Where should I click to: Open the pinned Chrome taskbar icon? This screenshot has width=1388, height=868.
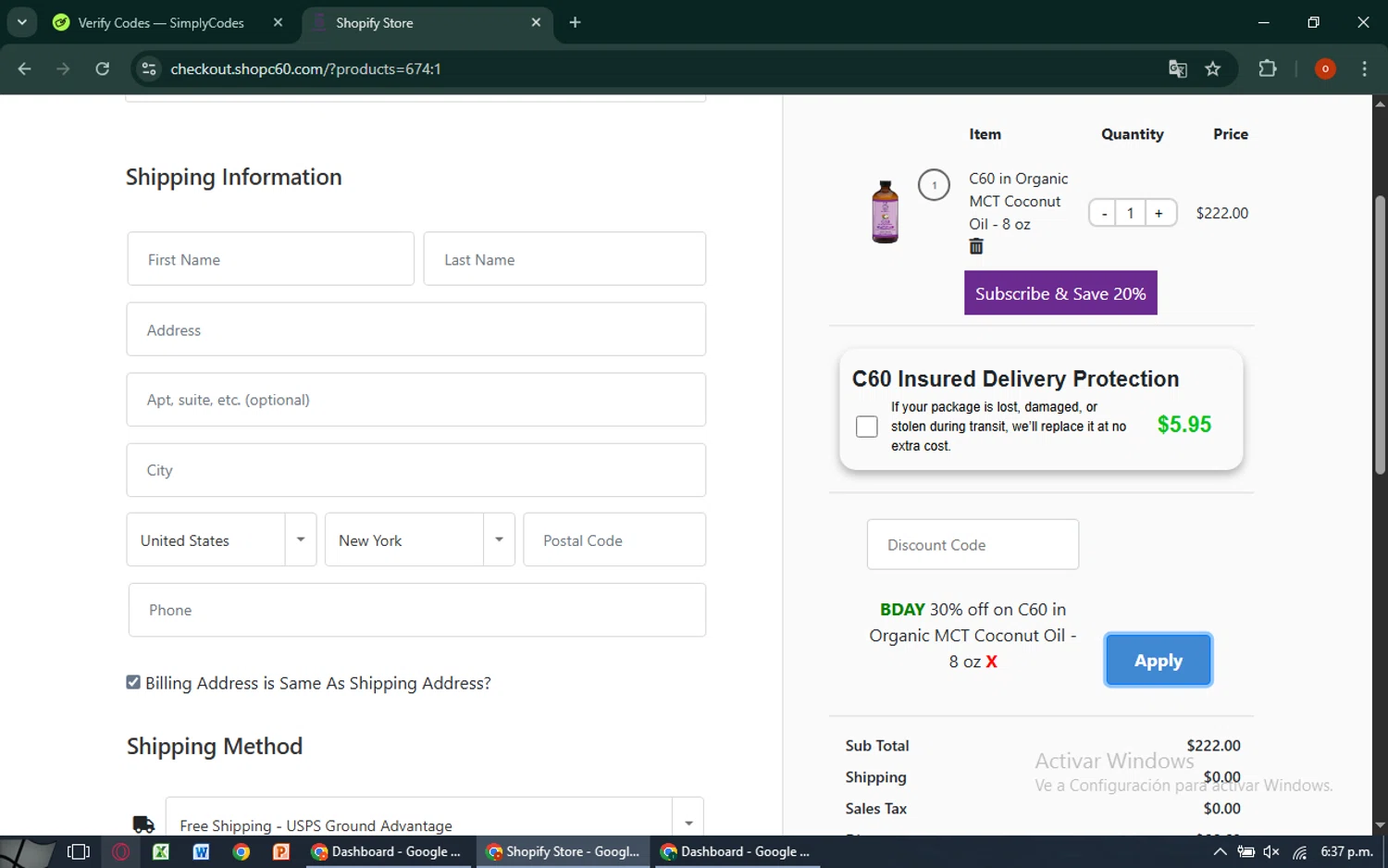[242, 851]
